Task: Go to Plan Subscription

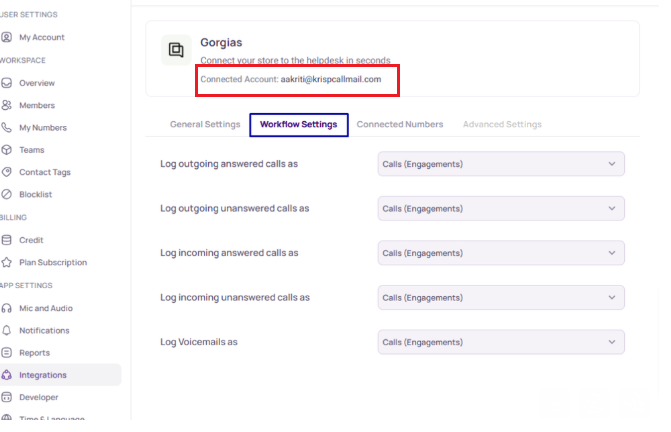Action: [53, 262]
